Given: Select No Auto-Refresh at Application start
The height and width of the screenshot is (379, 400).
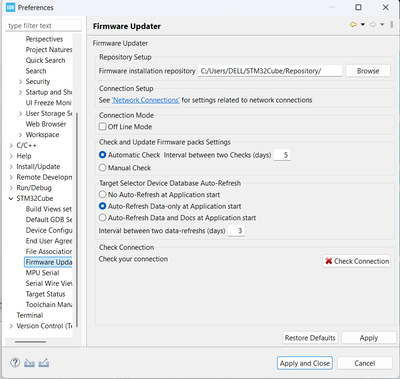Looking at the screenshot, I should tap(103, 194).
